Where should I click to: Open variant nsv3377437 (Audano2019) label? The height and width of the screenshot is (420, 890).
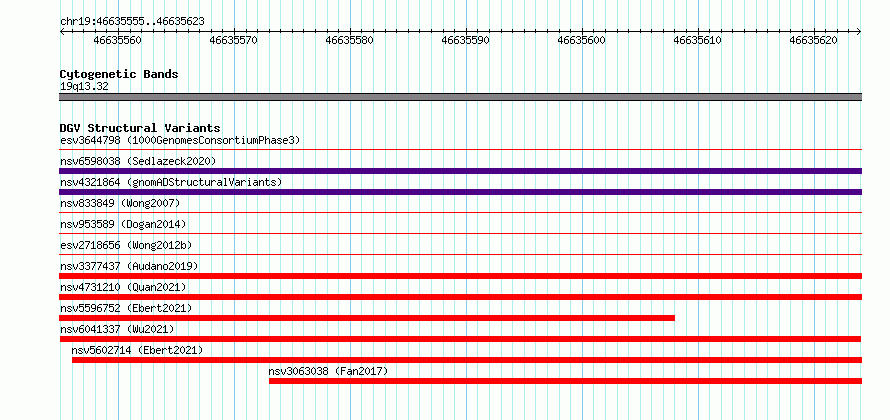[x=129, y=266]
